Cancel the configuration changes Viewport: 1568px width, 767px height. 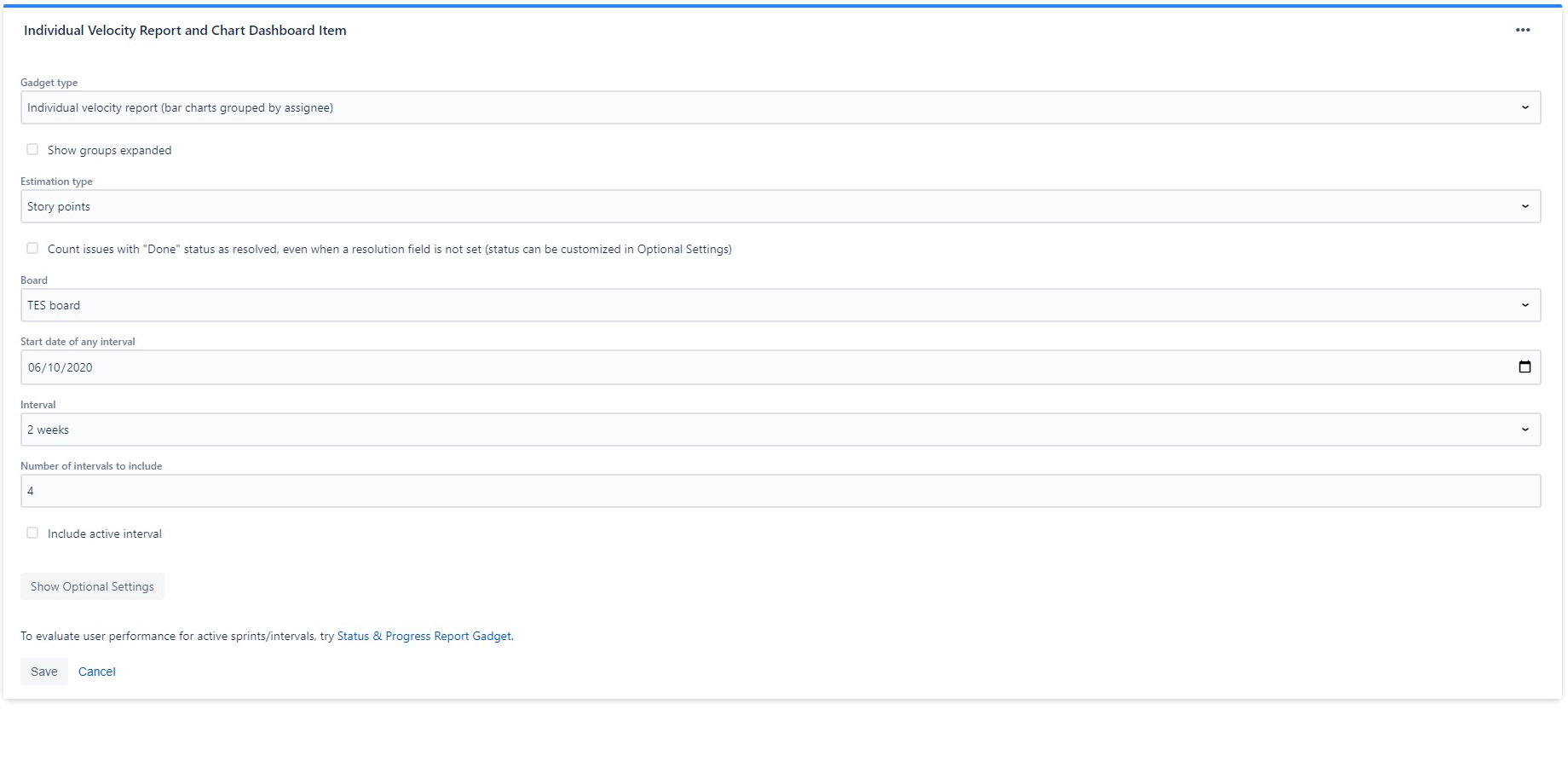pos(96,671)
